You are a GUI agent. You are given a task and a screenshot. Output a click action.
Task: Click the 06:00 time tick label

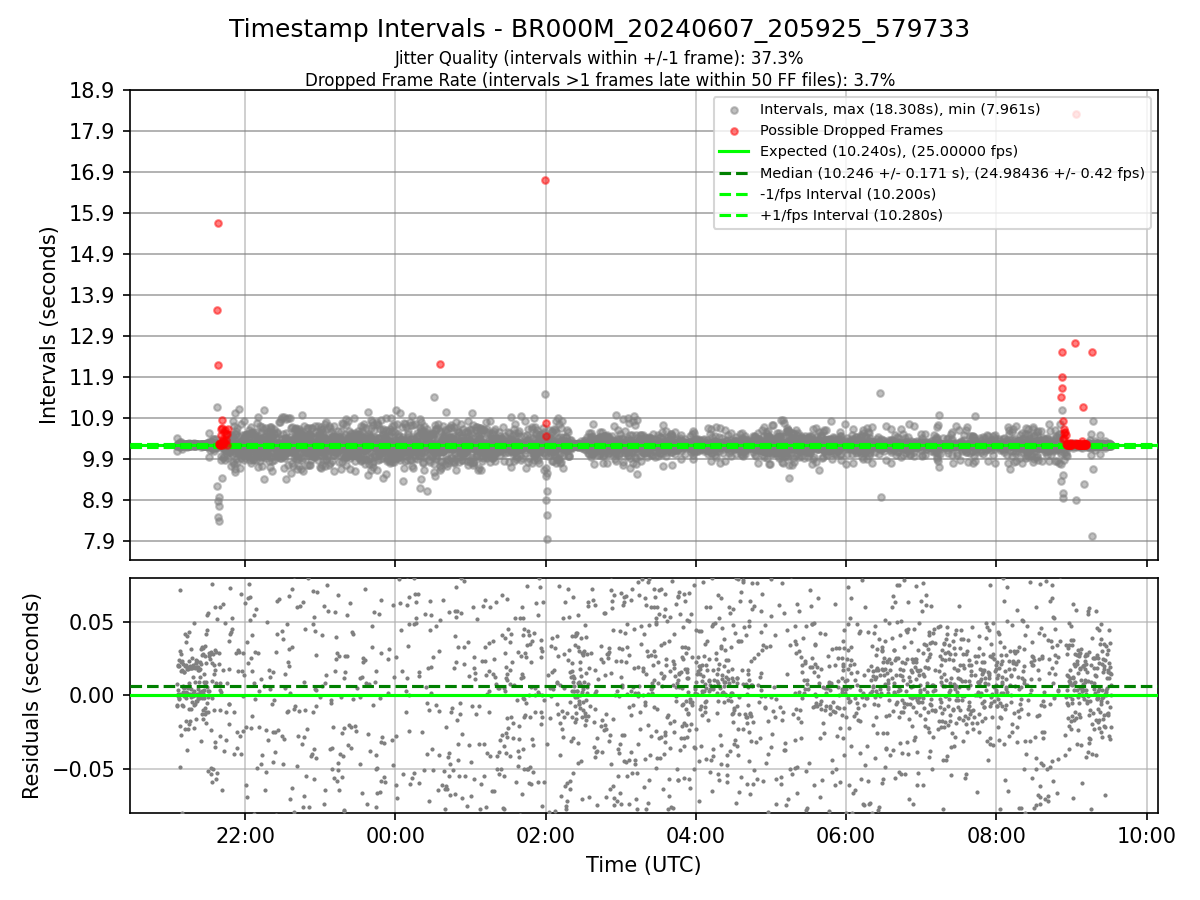846,834
